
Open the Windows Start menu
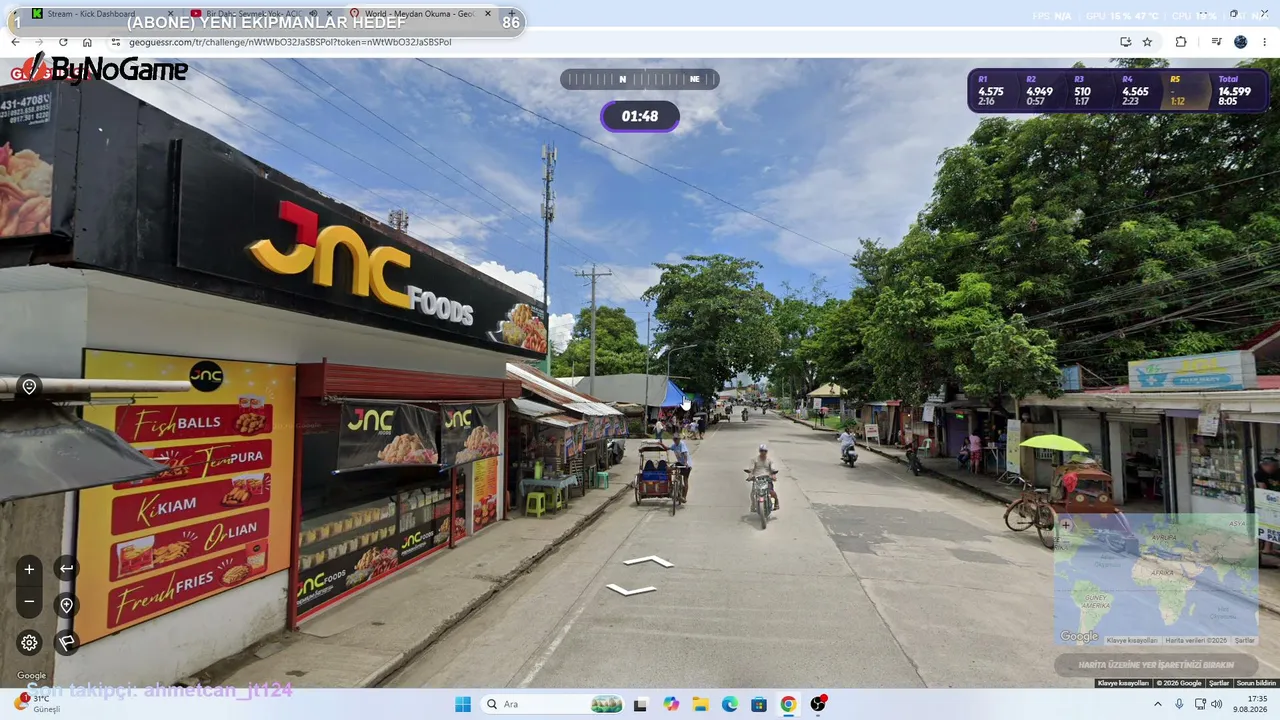(x=463, y=704)
